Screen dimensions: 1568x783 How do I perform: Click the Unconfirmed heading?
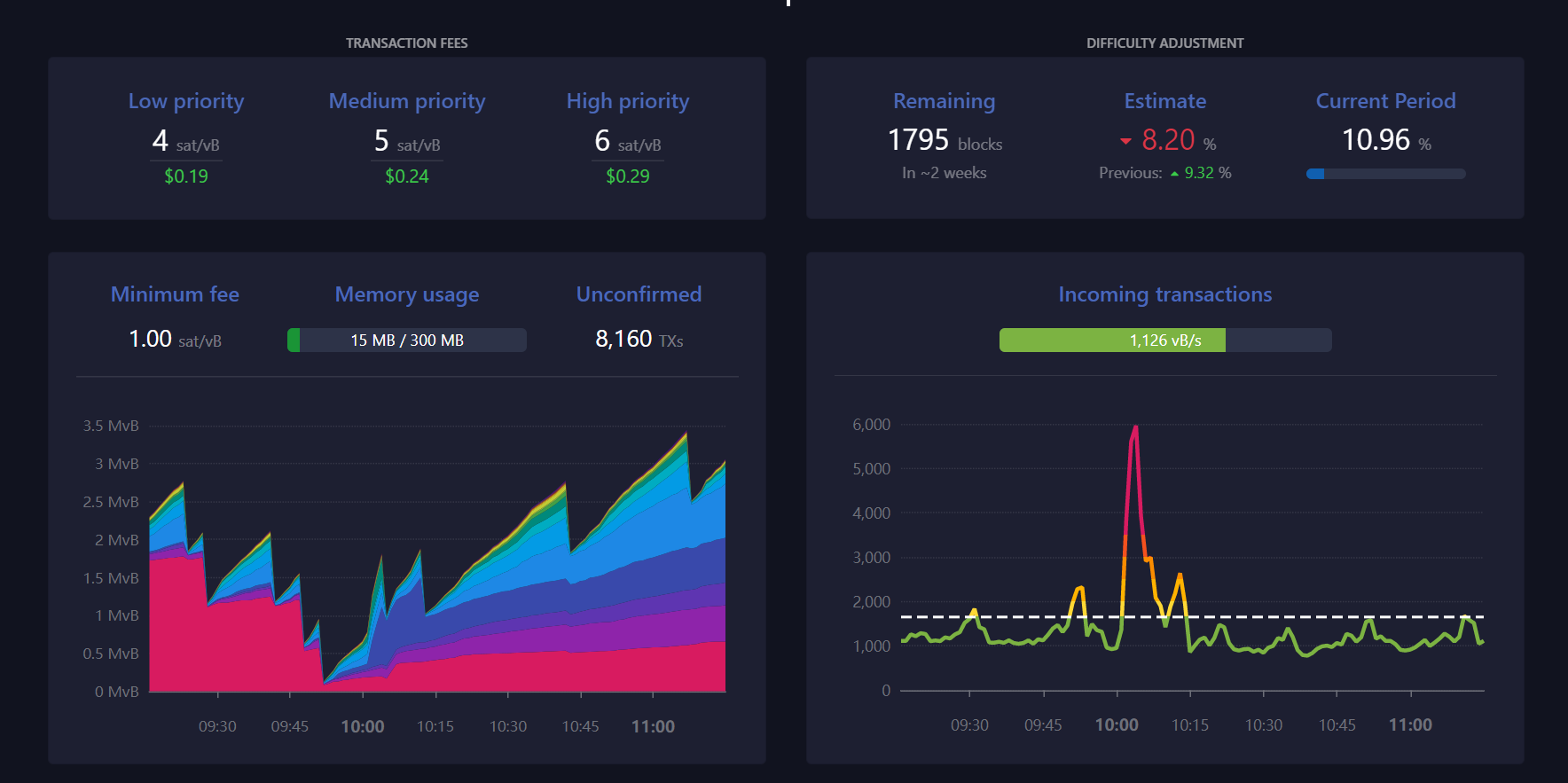639,294
